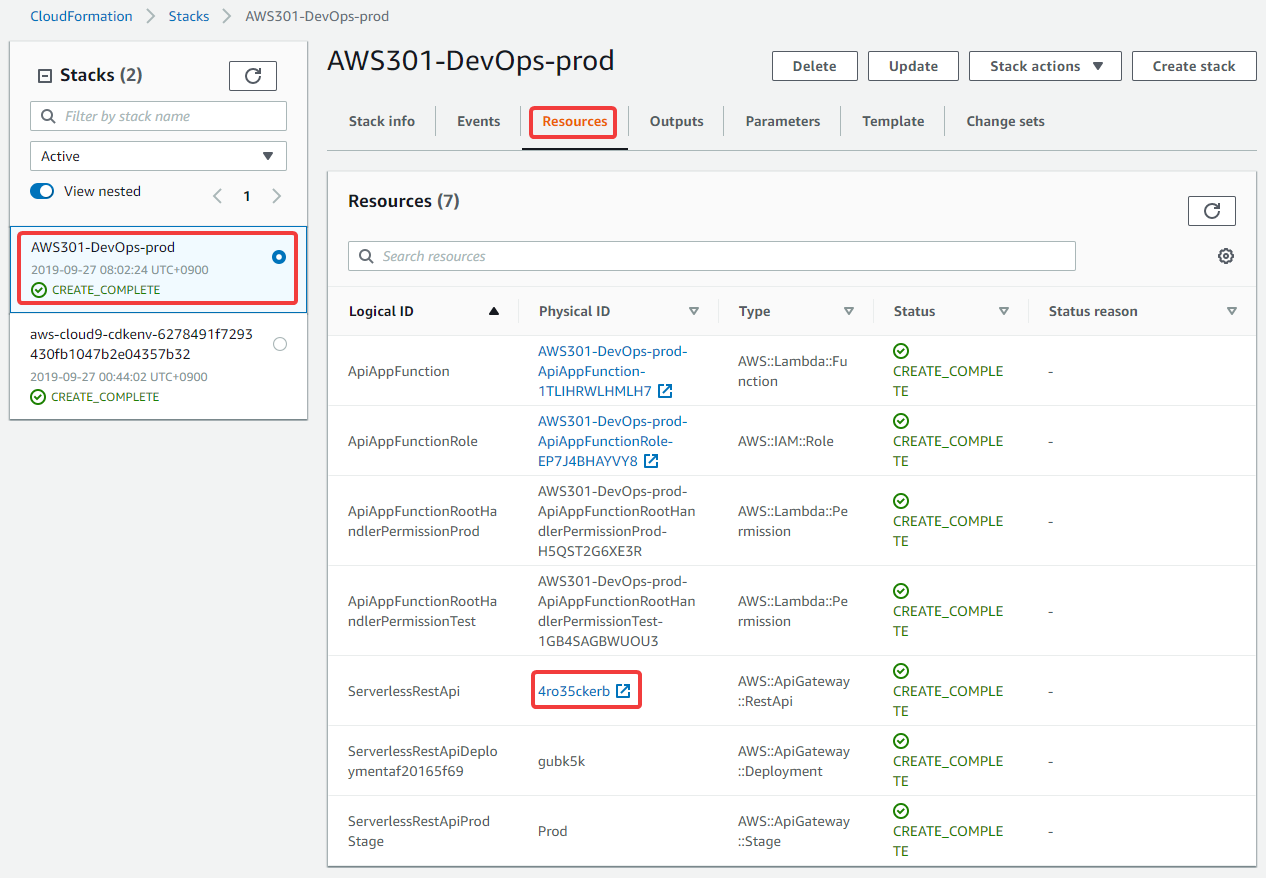Toggle View nested switch

42,191
